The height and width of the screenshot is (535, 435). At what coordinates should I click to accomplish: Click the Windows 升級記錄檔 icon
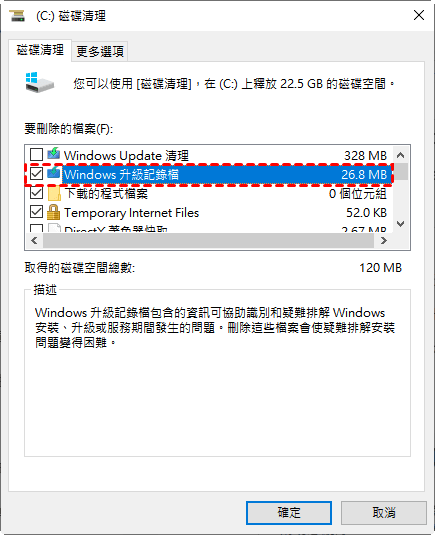click(54, 173)
